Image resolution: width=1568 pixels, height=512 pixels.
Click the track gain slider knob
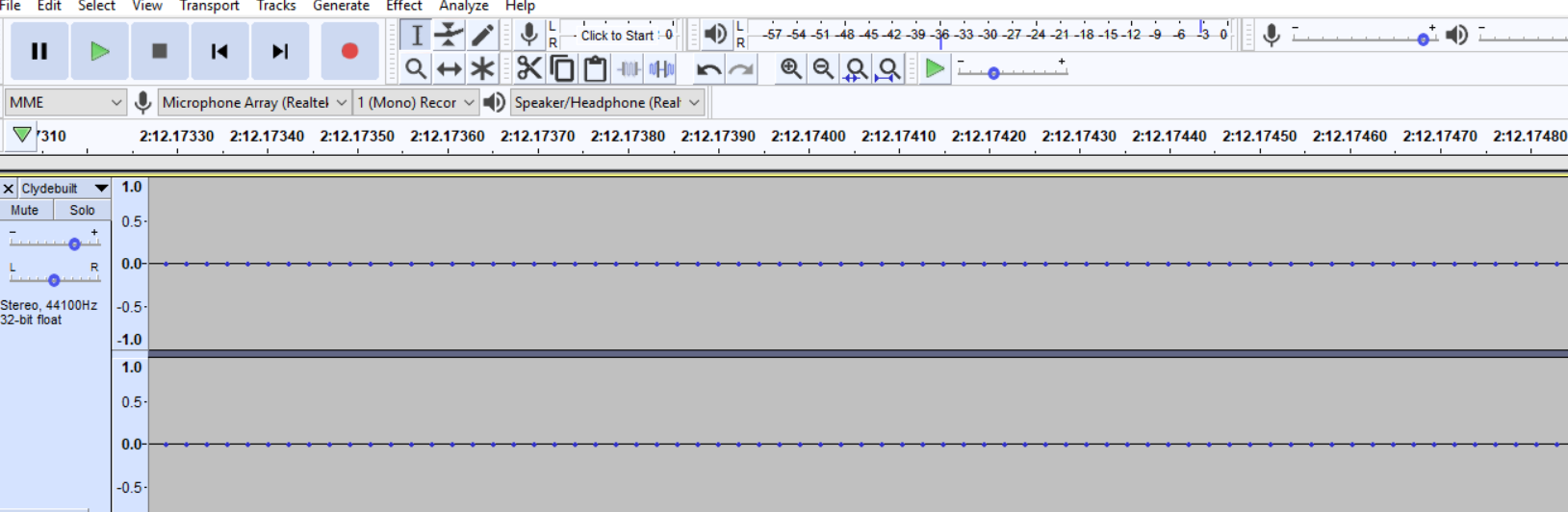[x=74, y=243]
